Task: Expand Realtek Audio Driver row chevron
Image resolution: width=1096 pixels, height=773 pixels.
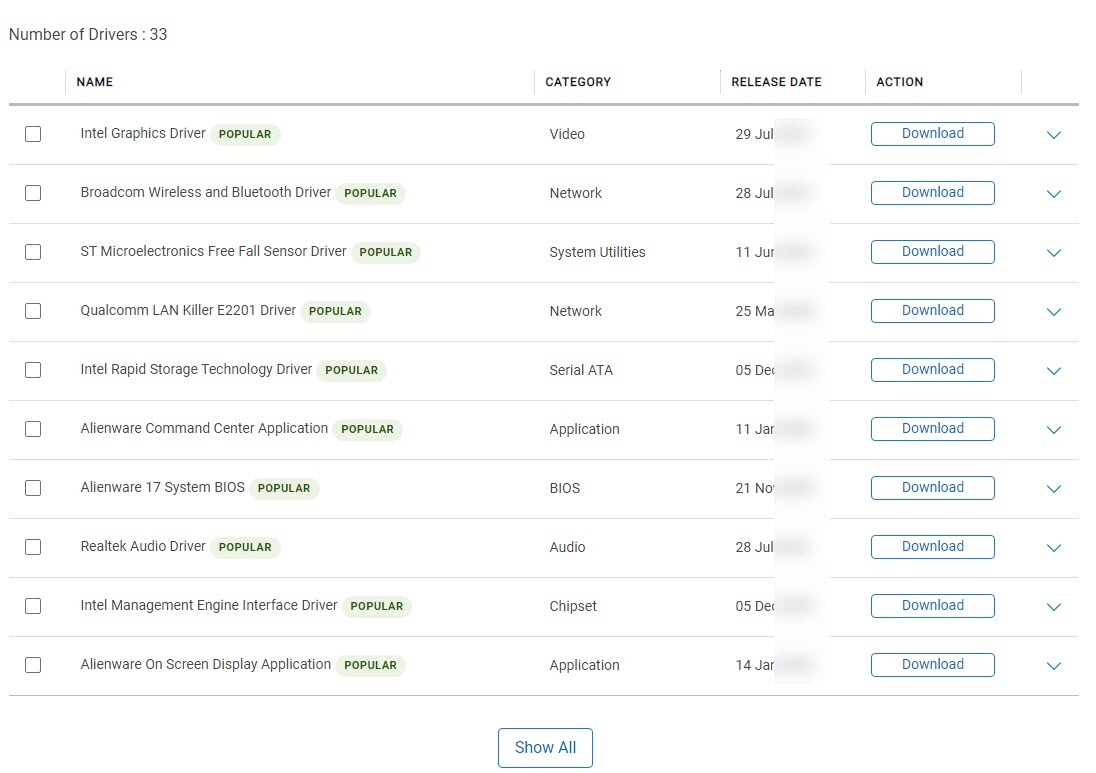Action: click(x=1053, y=548)
